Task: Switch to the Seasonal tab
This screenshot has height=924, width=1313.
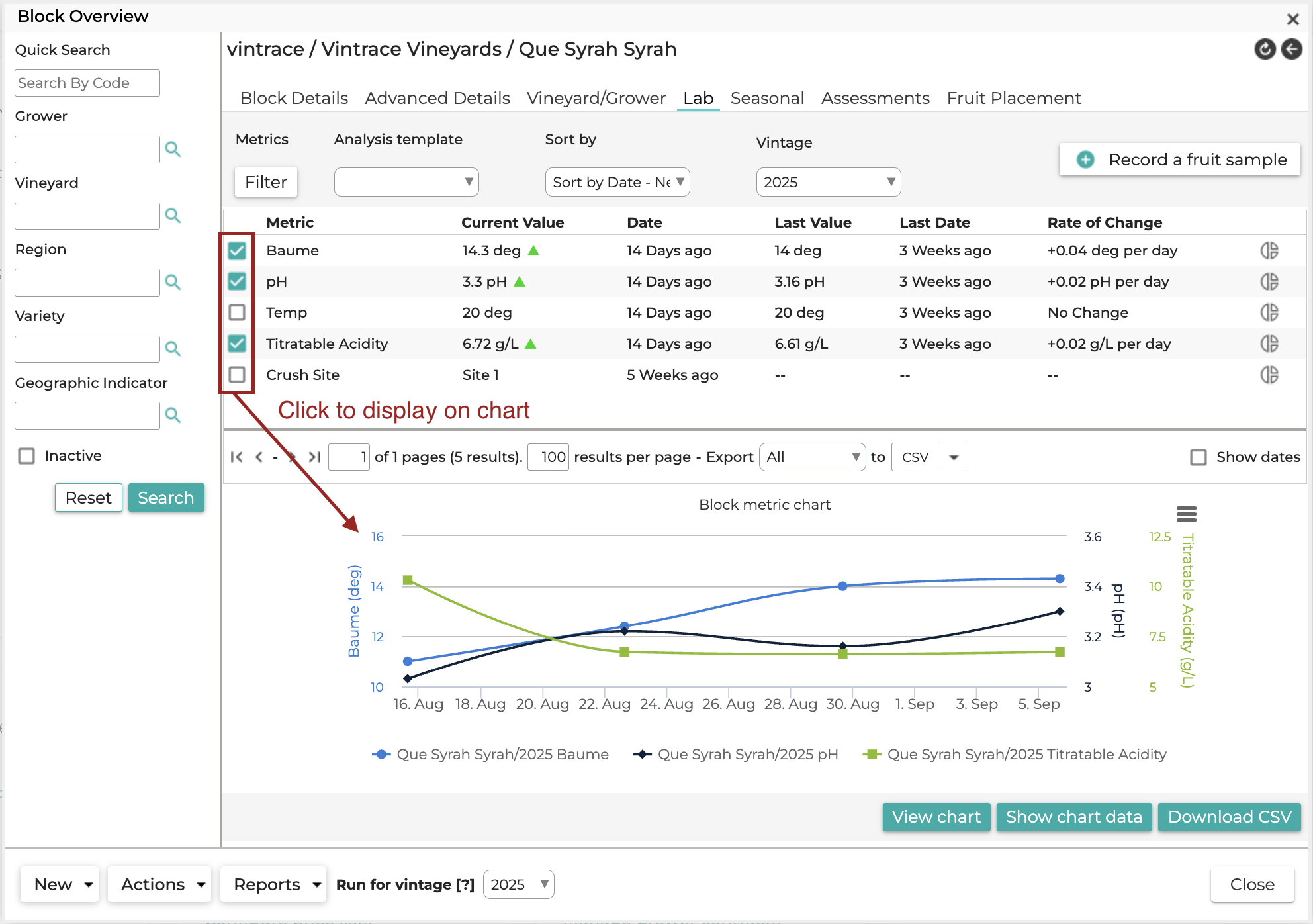Action: [x=767, y=98]
